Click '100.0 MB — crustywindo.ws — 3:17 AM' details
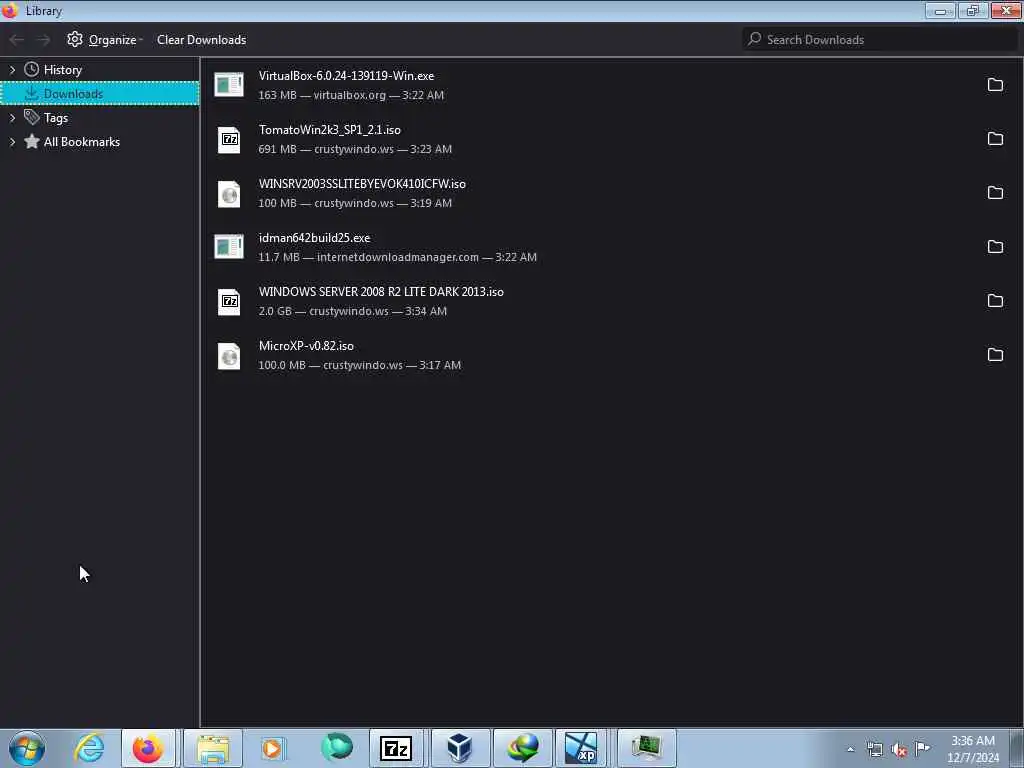Image resolution: width=1024 pixels, height=768 pixels. [359, 366]
